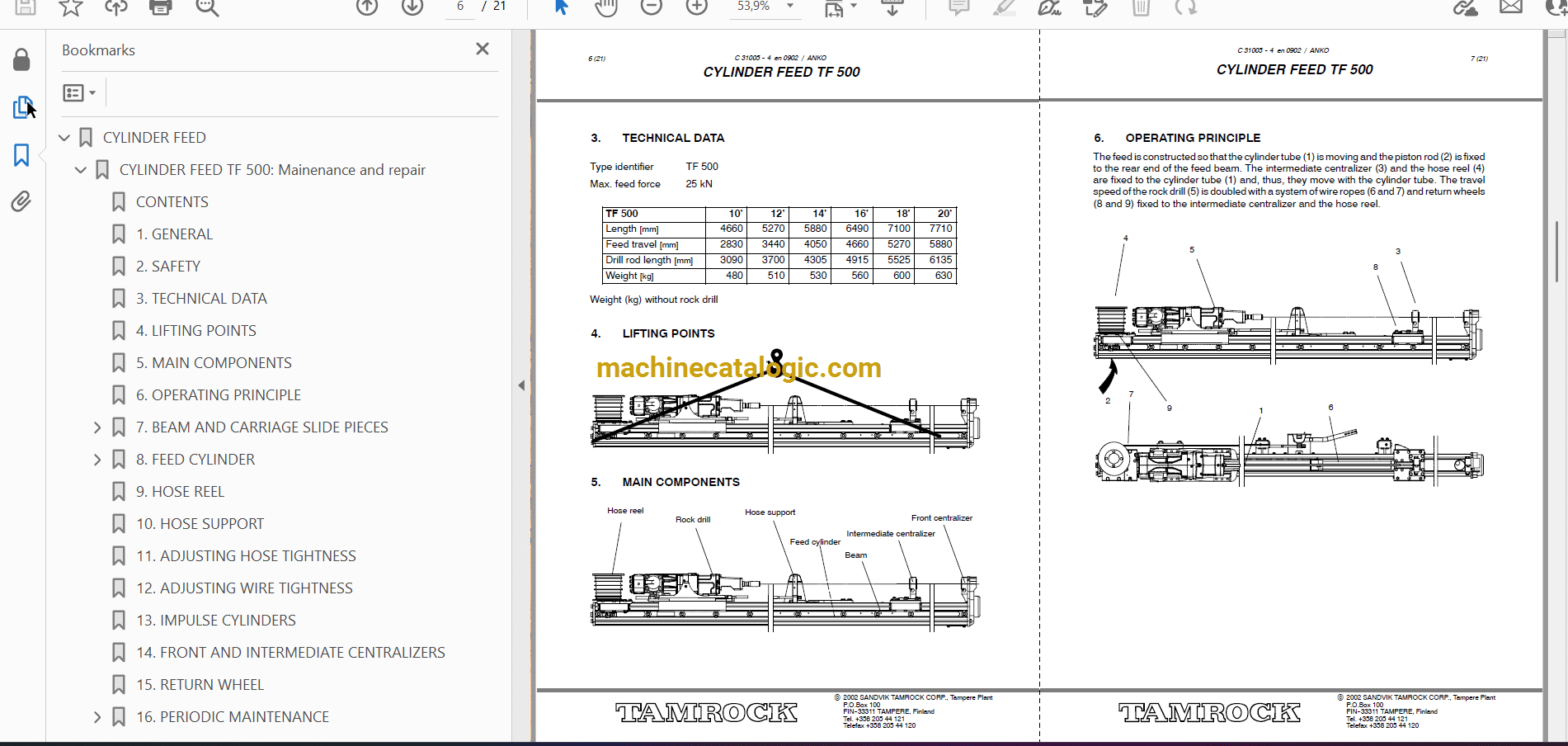
Task: Expand 7. BEAM AND CARRIAGE SLIDE PIECES
Action: coord(97,427)
